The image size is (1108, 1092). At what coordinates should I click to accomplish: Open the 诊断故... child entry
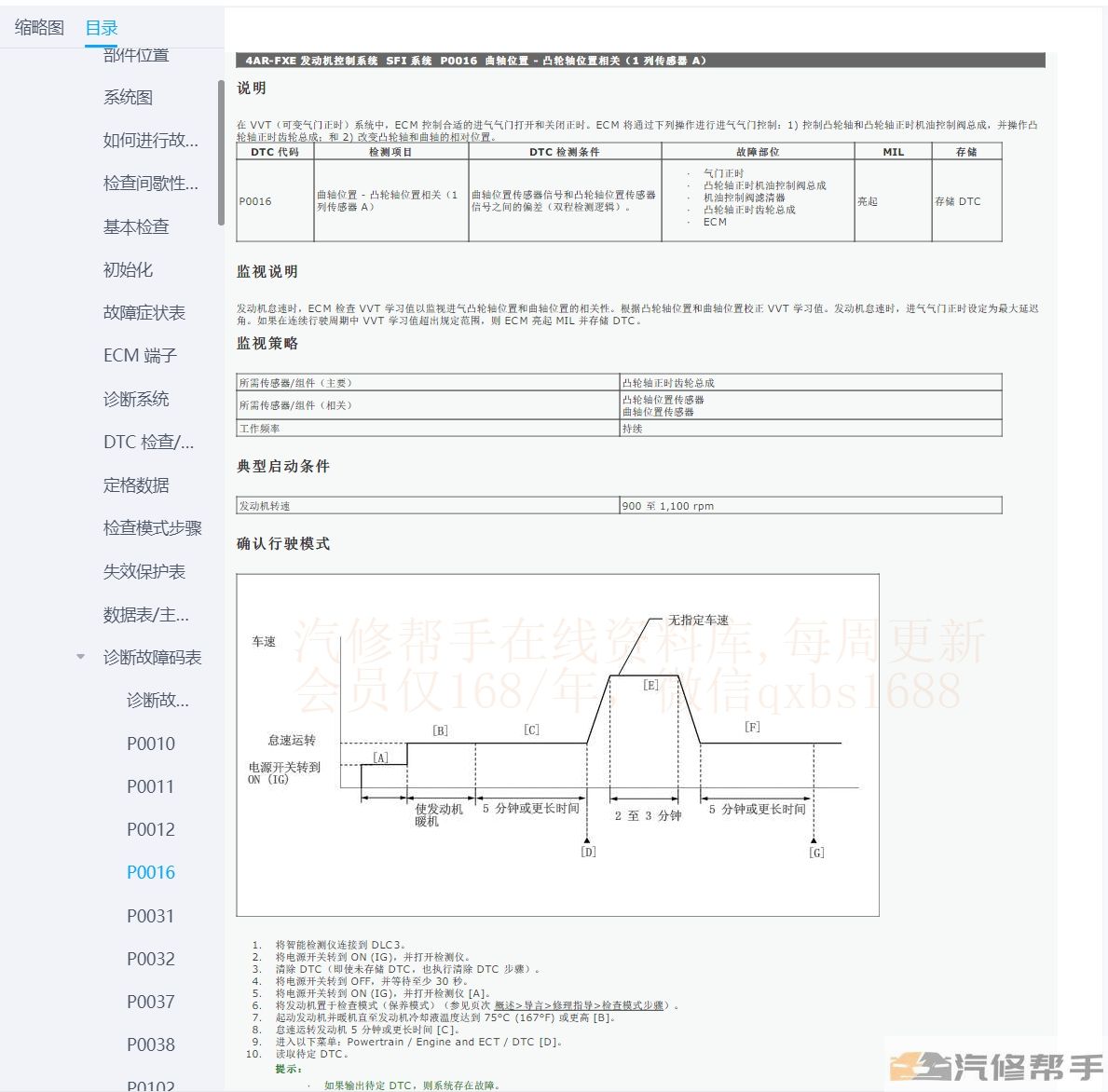[x=157, y=701]
